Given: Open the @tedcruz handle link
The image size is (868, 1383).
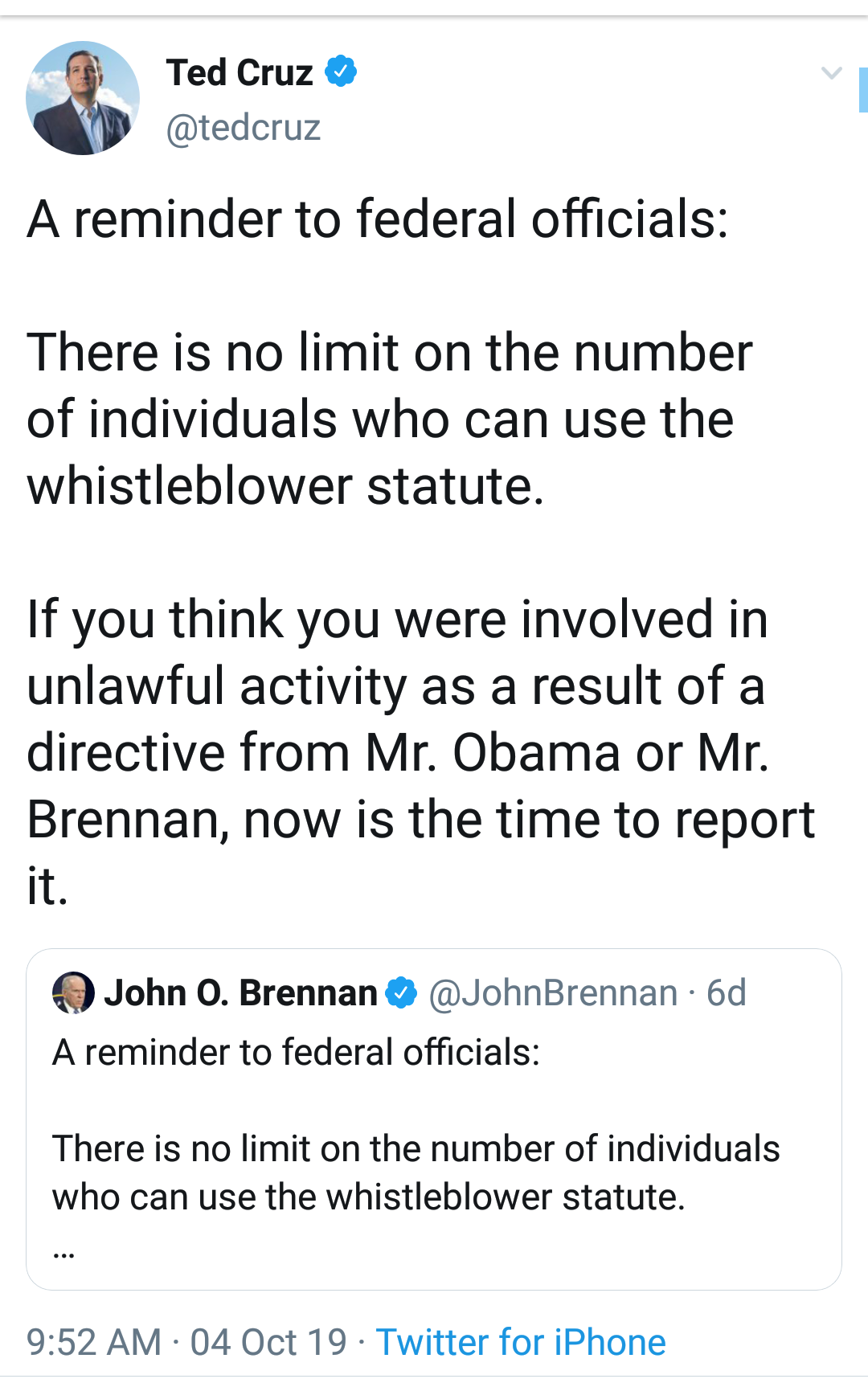Looking at the screenshot, I should tap(243, 128).
